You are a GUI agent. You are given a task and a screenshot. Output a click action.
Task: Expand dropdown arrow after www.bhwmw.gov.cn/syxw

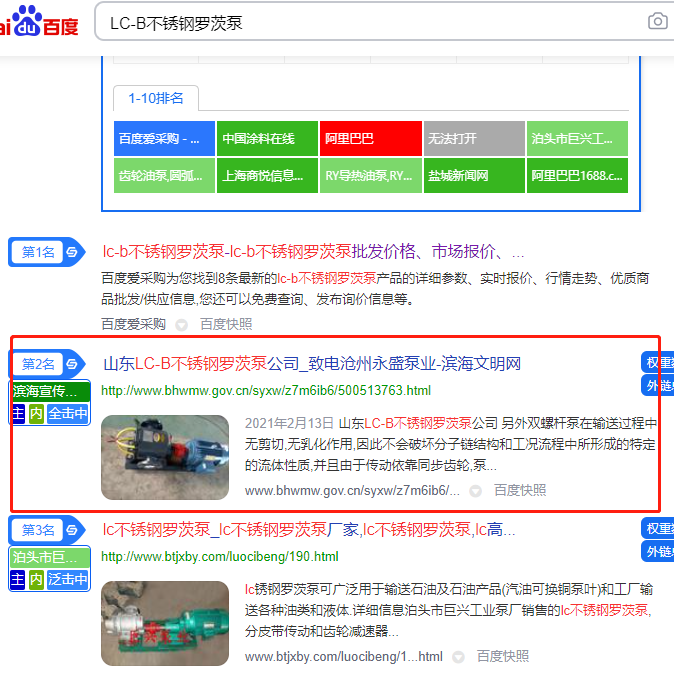[x=476, y=491]
